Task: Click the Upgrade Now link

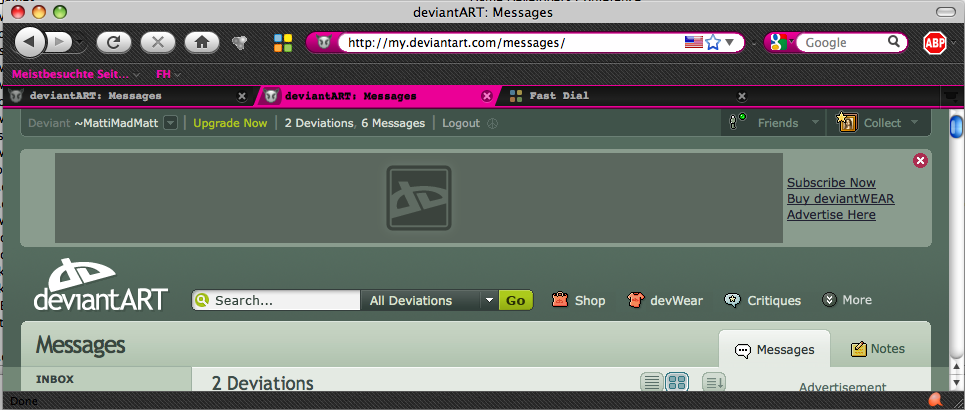Action: [x=230, y=123]
